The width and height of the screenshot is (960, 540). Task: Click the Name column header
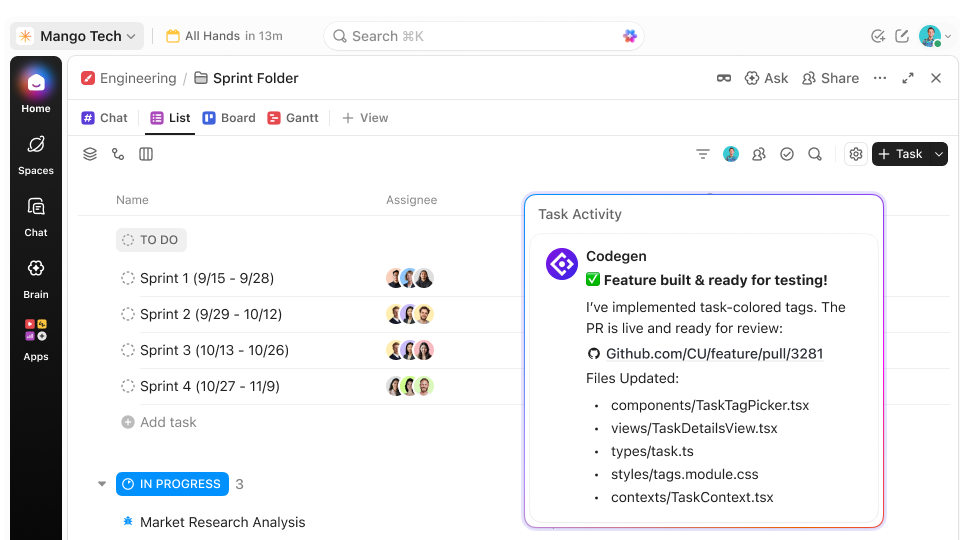pyautogui.click(x=132, y=200)
